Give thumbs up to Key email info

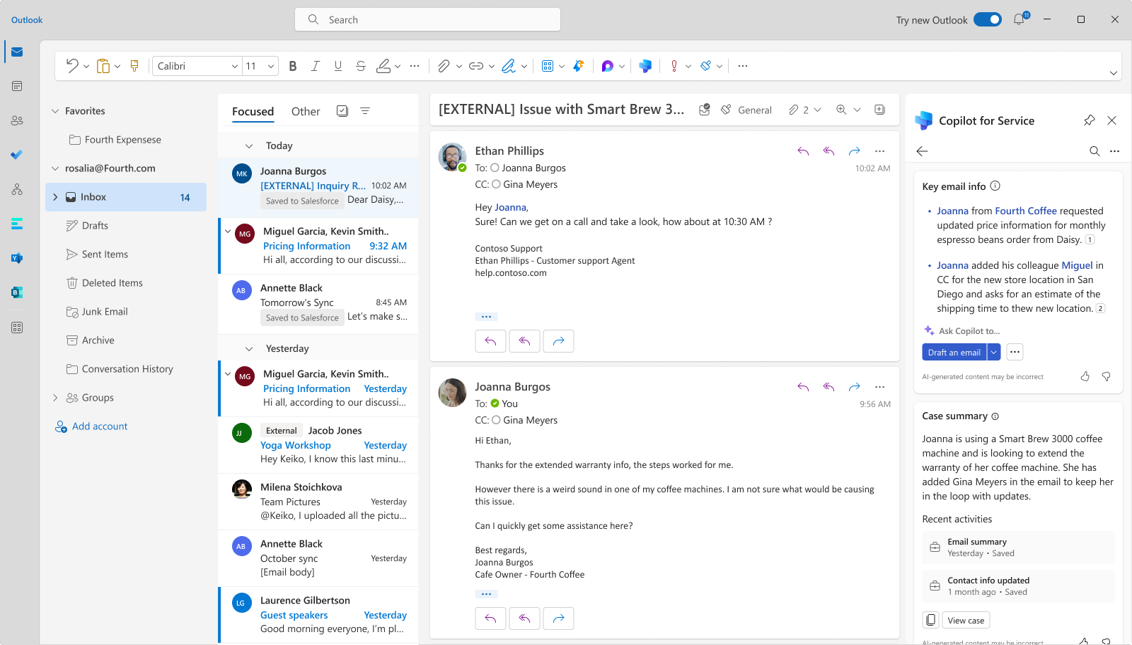point(1084,376)
